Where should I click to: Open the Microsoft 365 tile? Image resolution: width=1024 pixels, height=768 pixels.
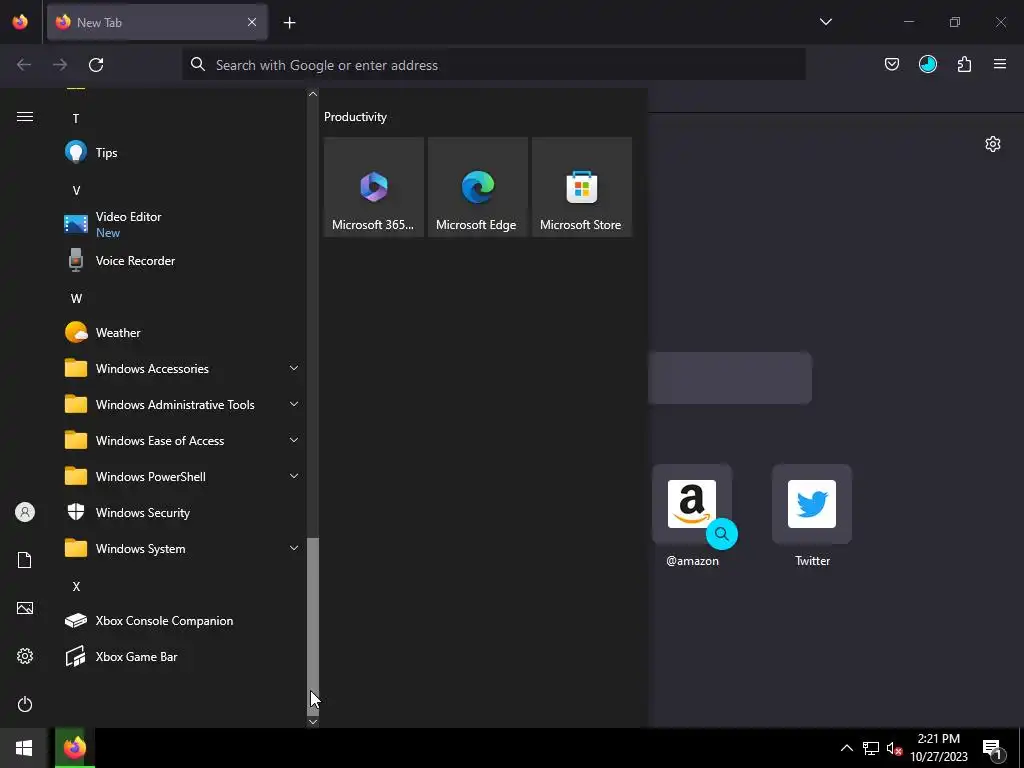(x=374, y=187)
